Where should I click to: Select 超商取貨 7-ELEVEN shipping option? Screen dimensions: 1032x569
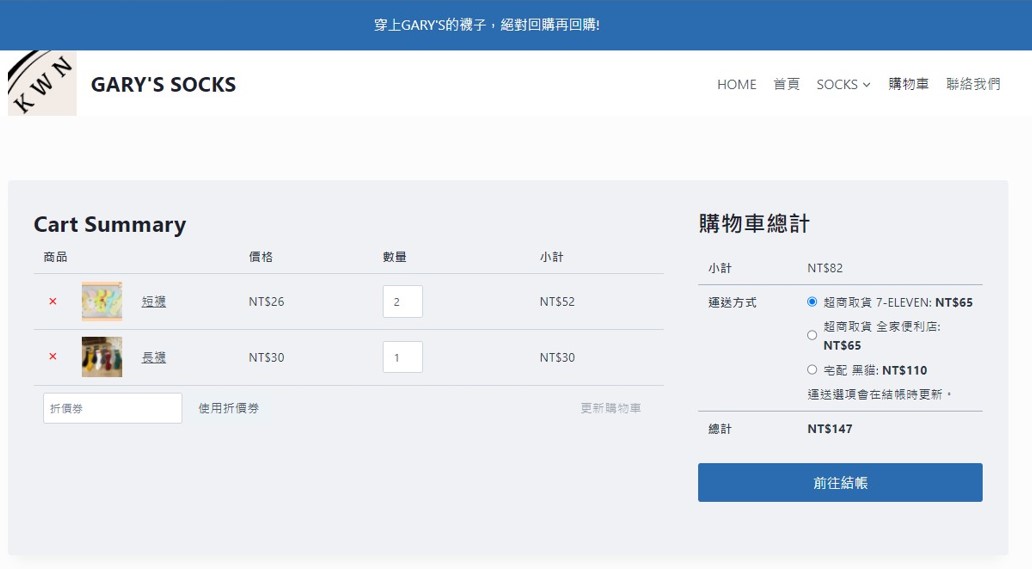[812, 301]
